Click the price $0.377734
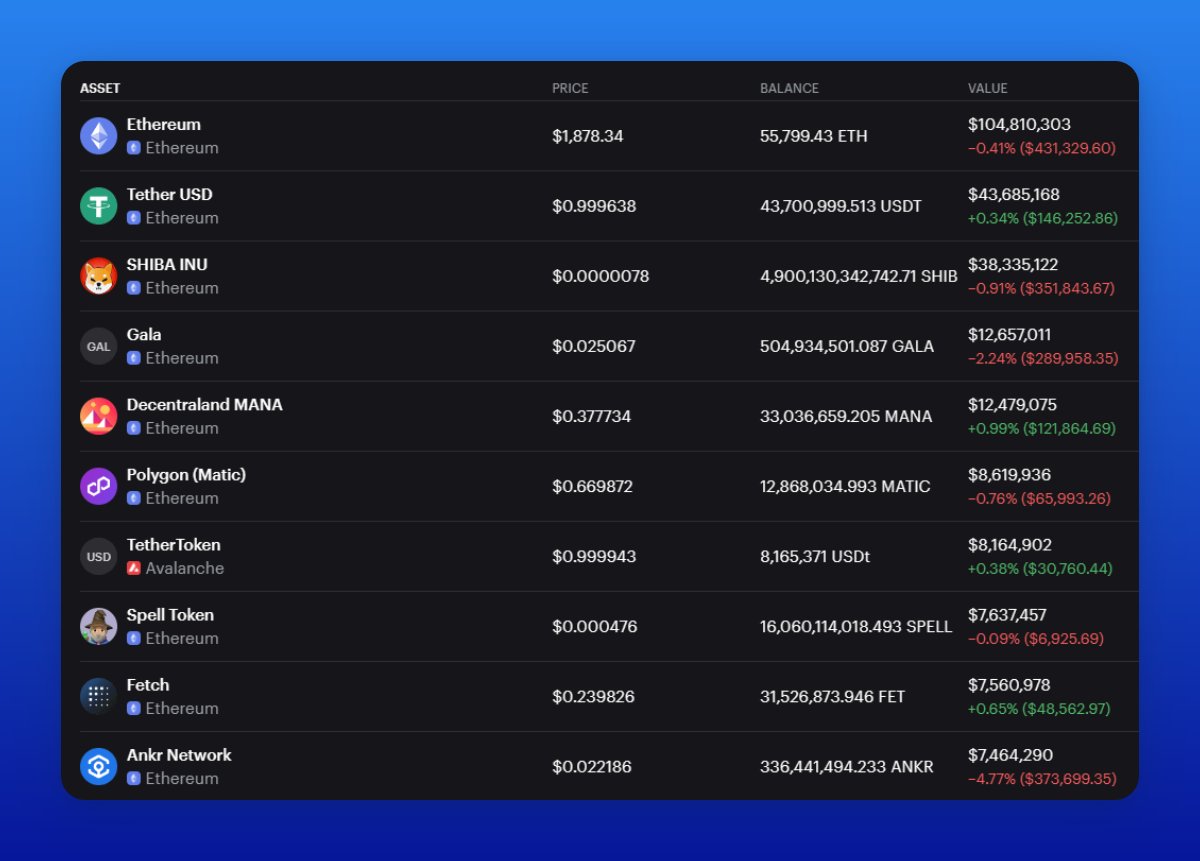 coord(592,416)
